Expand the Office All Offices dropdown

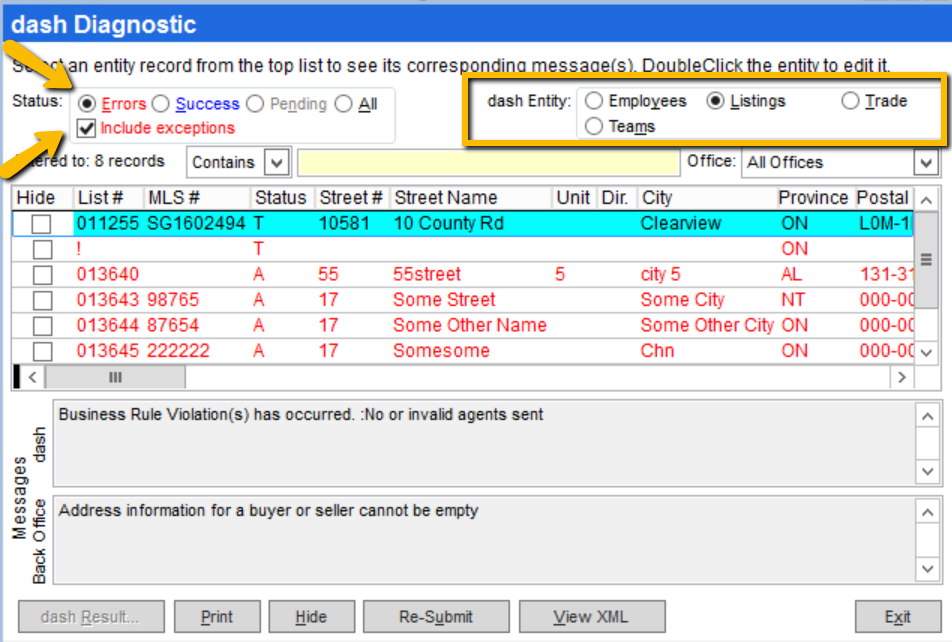924,162
